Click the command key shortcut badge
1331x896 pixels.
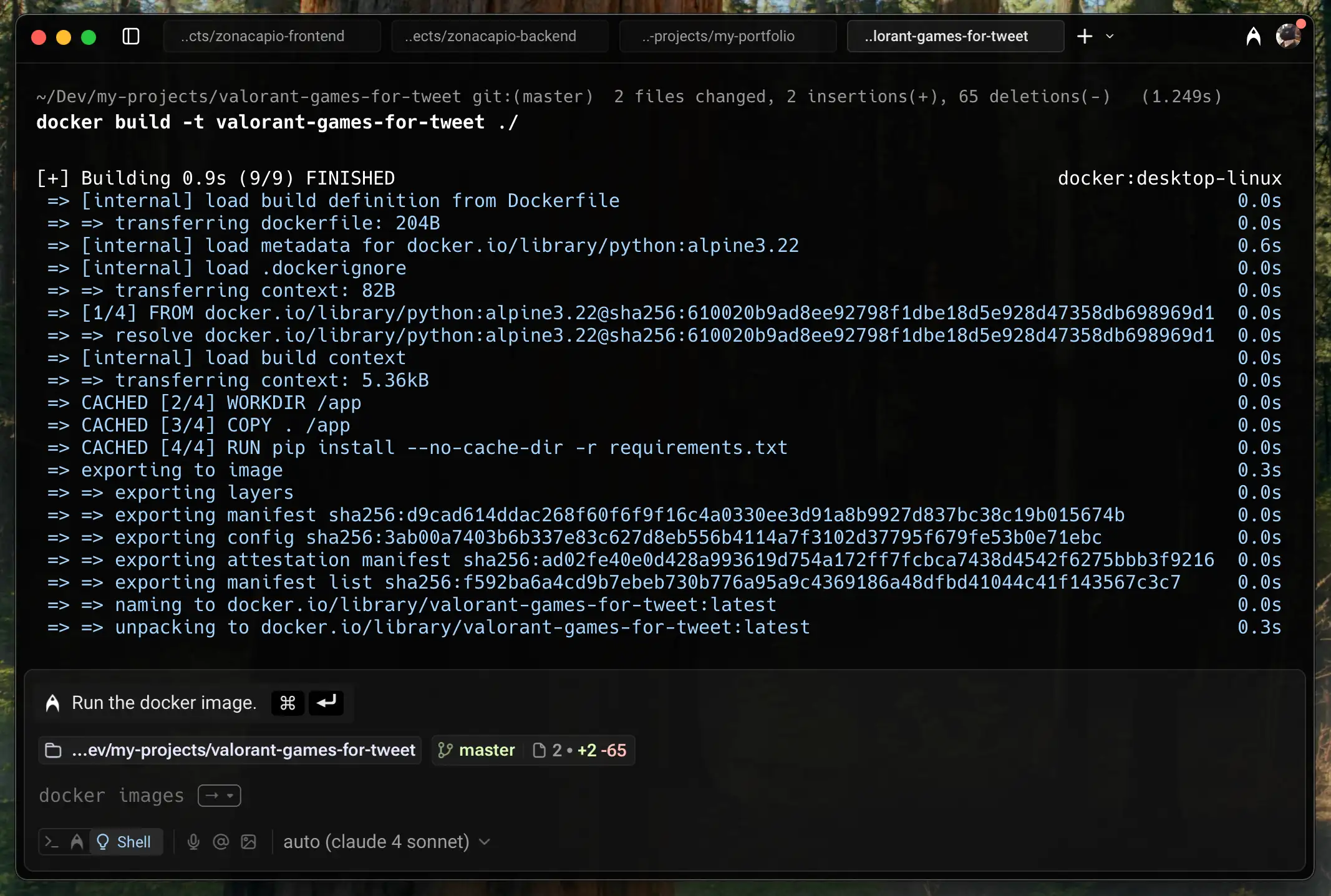point(288,703)
